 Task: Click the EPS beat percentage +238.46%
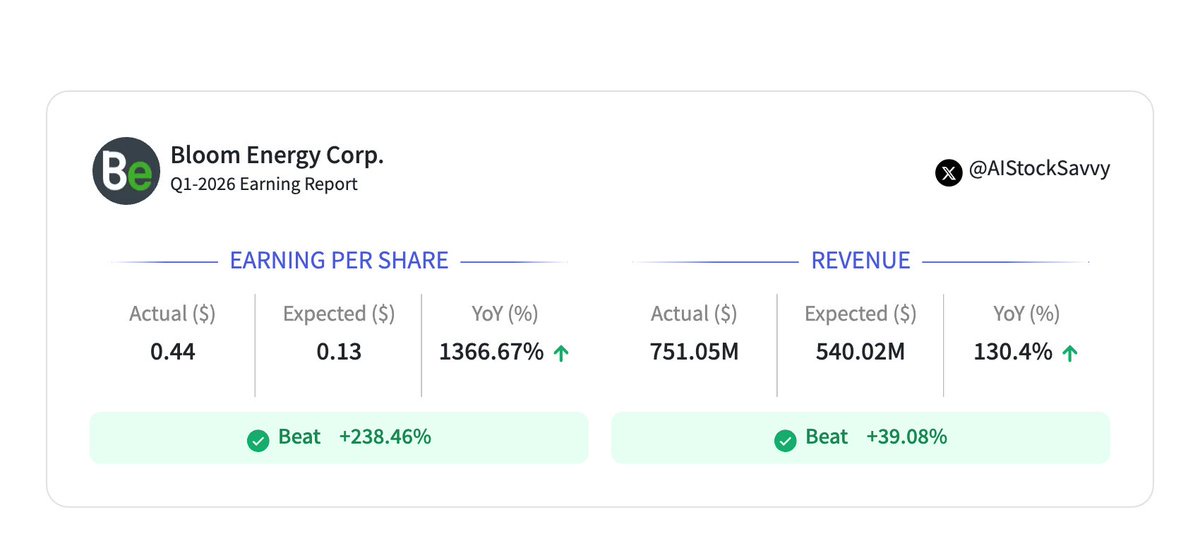(384, 437)
